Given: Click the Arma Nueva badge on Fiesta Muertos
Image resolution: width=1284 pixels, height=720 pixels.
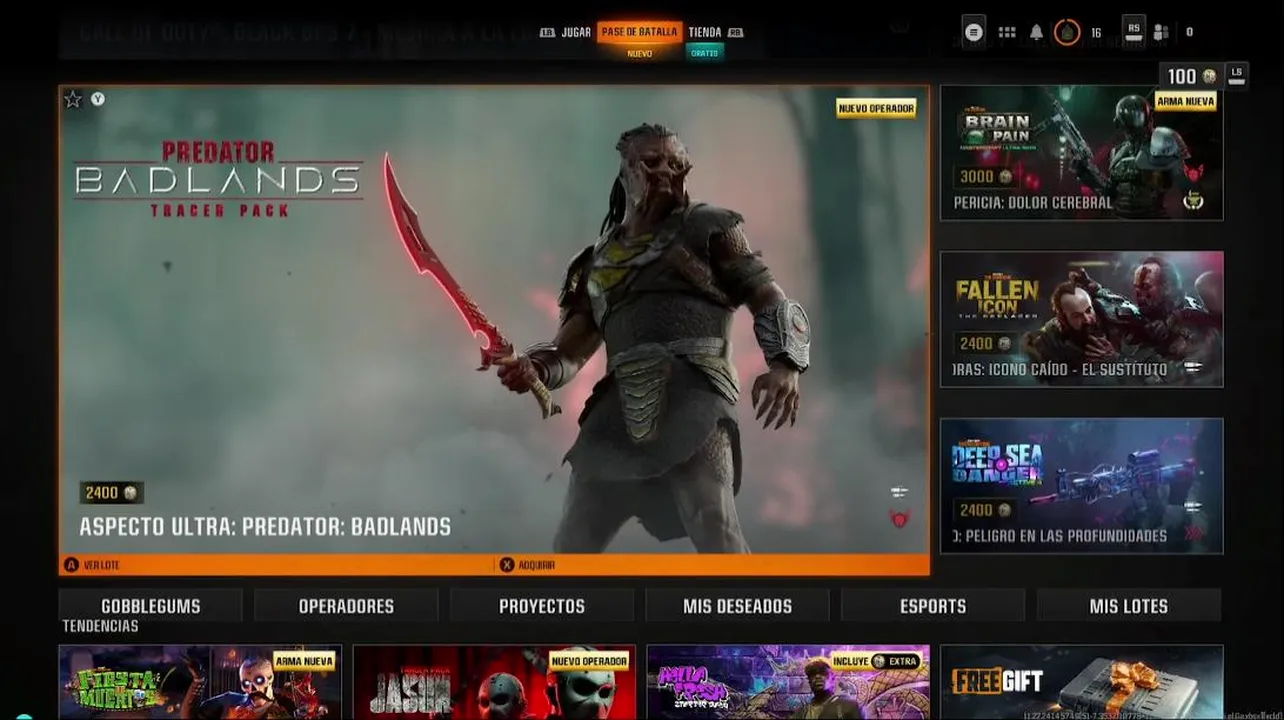Looking at the screenshot, I should tap(304, 661).
